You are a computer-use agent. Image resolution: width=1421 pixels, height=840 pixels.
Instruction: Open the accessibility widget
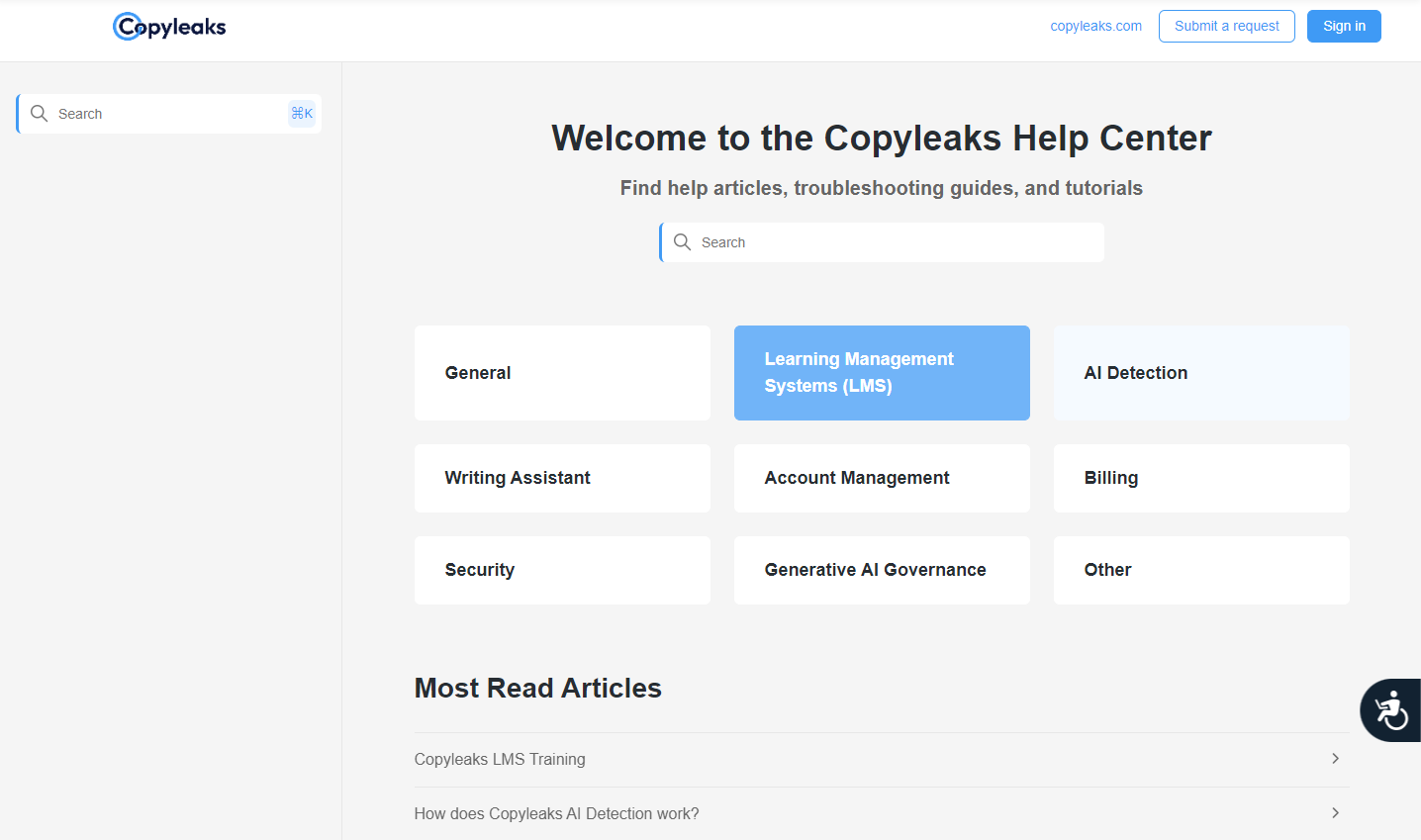pos(1390,710)
